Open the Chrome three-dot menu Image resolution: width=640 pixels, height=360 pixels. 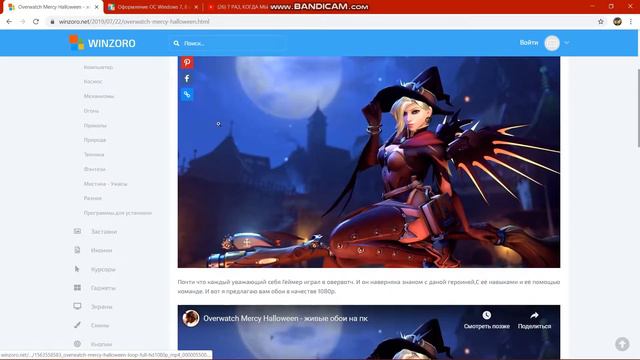click(631, 22)
